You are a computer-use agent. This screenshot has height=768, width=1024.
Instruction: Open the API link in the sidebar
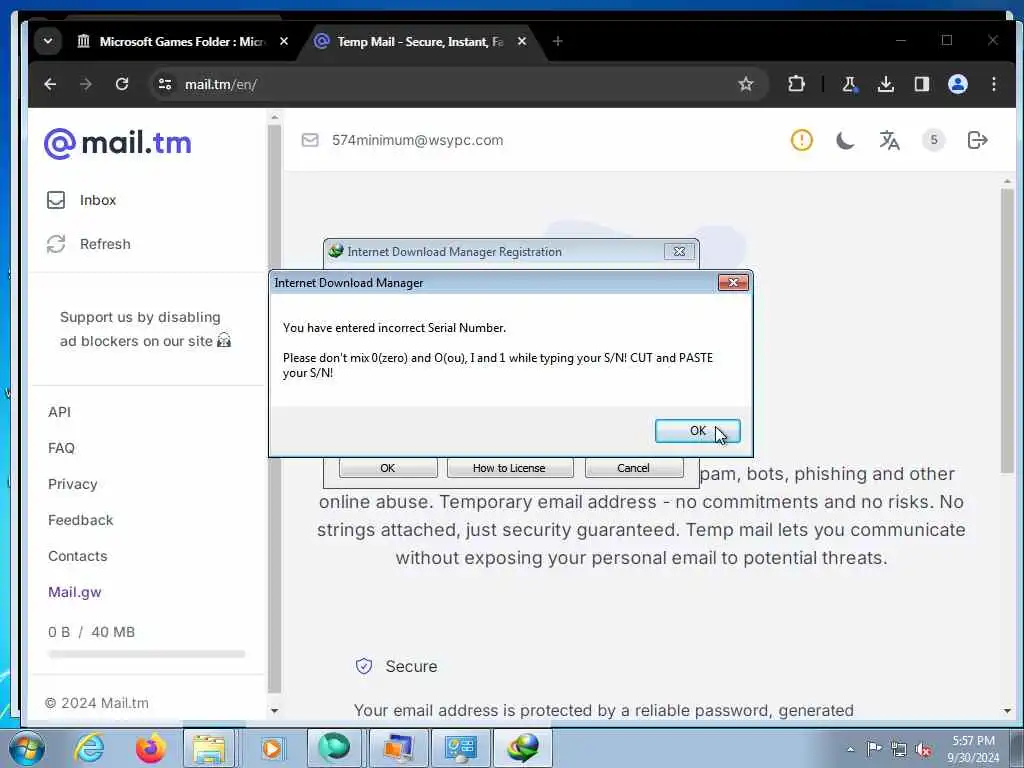pyautogui.click(x=59, y=412)
